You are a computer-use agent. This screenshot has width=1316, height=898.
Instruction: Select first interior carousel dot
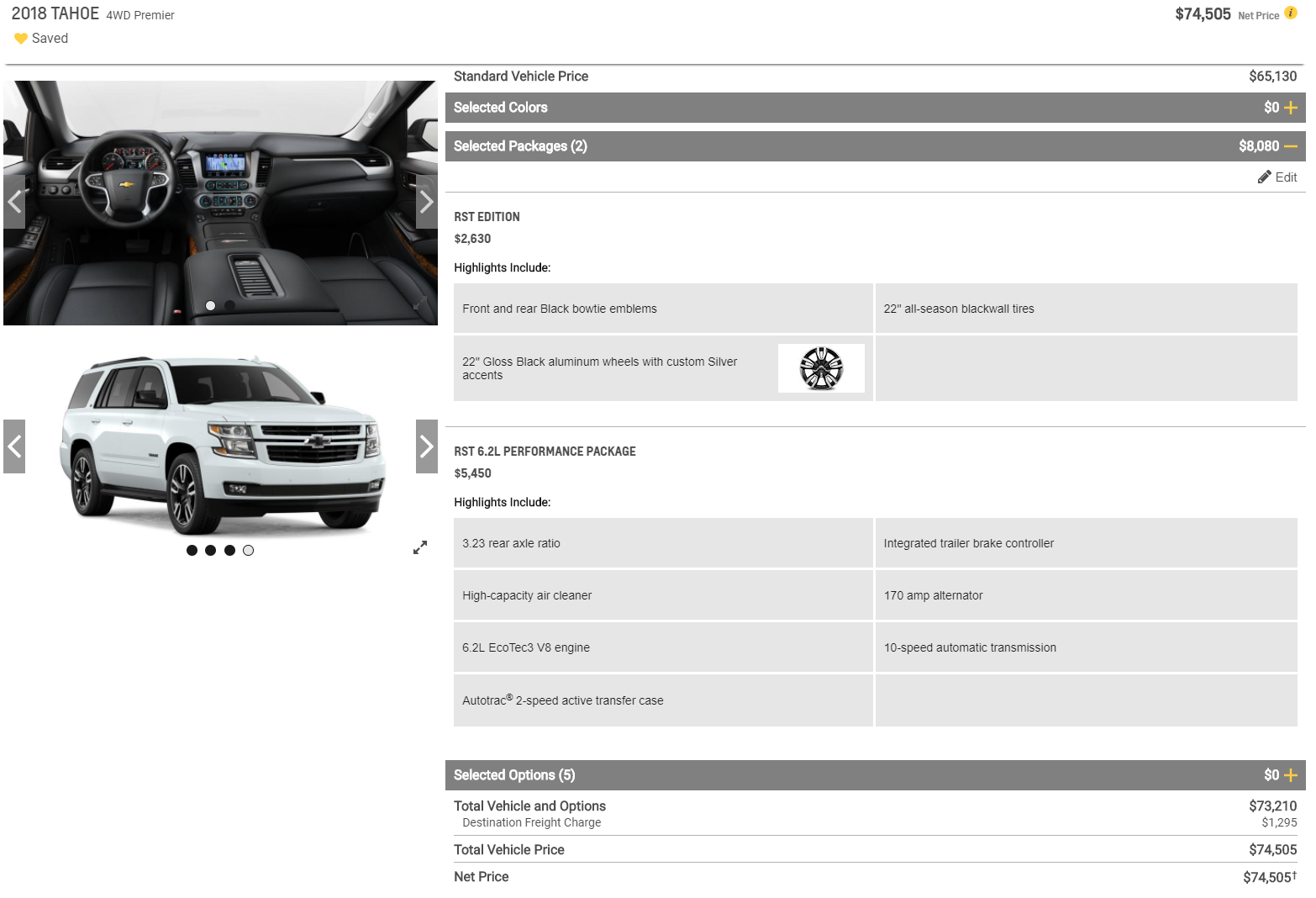point(210,306)
